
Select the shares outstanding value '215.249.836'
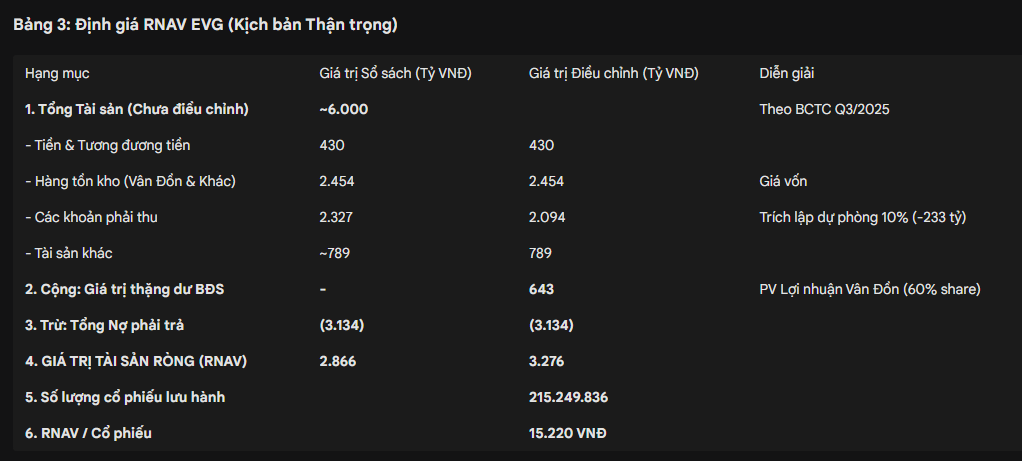click(x=568, y=397)
